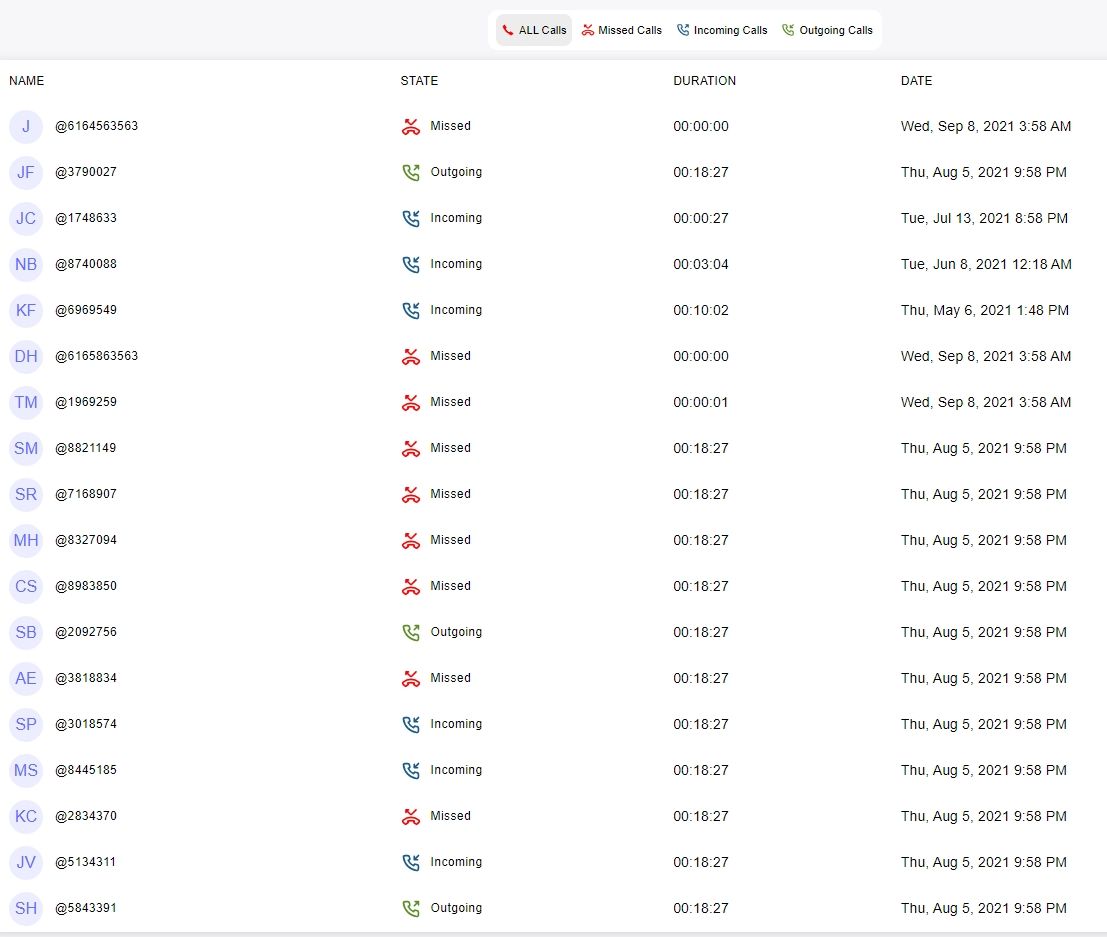Click the DATE column header

pos(916,80)
